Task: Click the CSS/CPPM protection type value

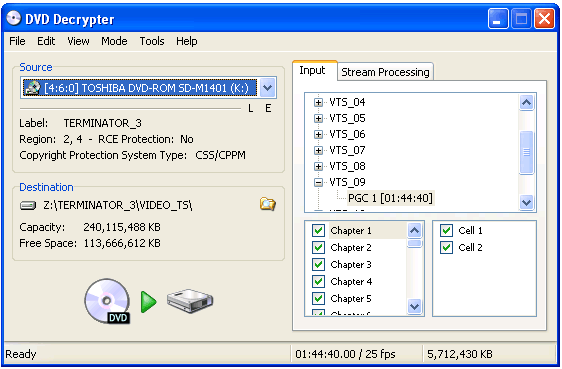Action: (220, 155)
